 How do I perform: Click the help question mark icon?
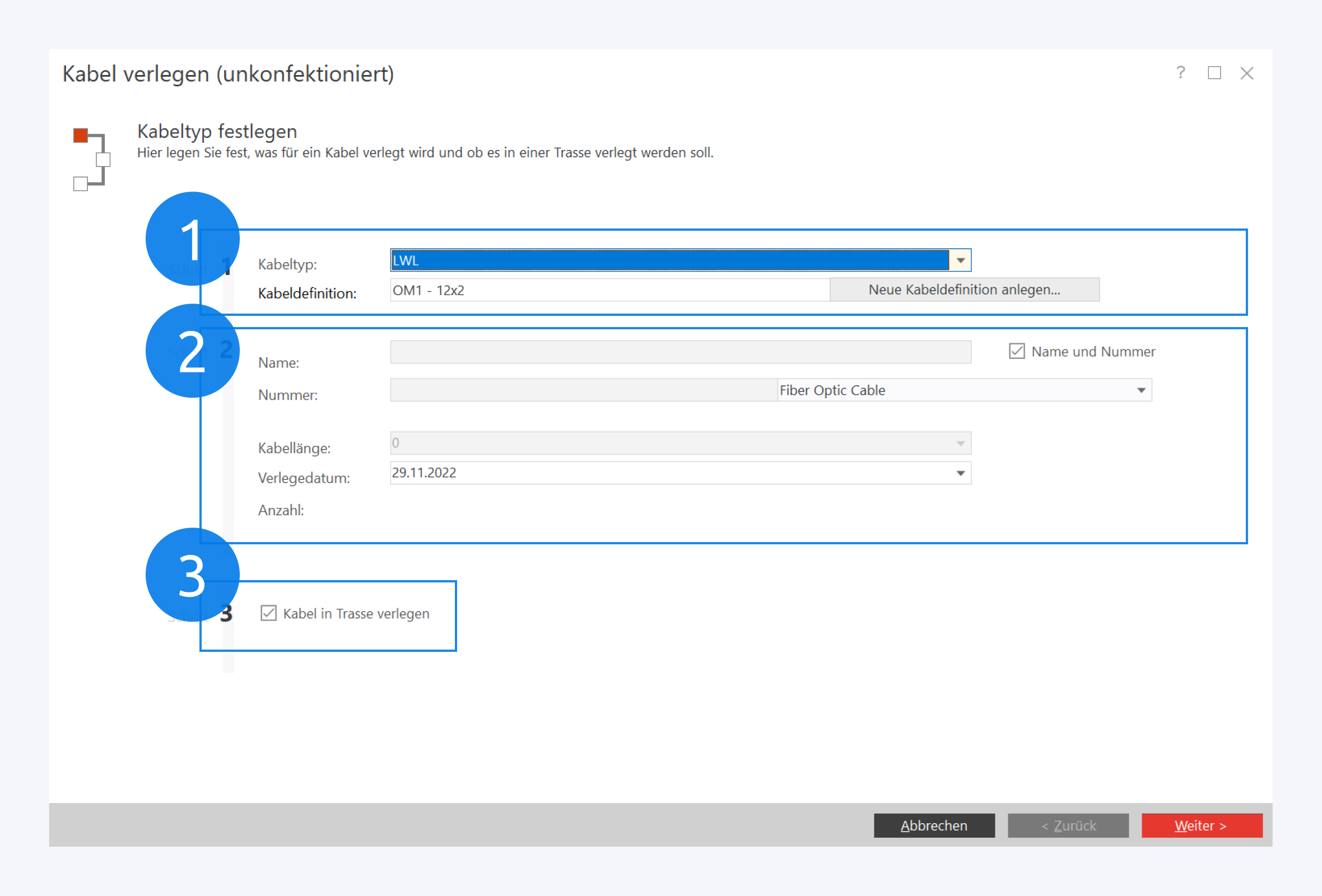click(1180, 73)
